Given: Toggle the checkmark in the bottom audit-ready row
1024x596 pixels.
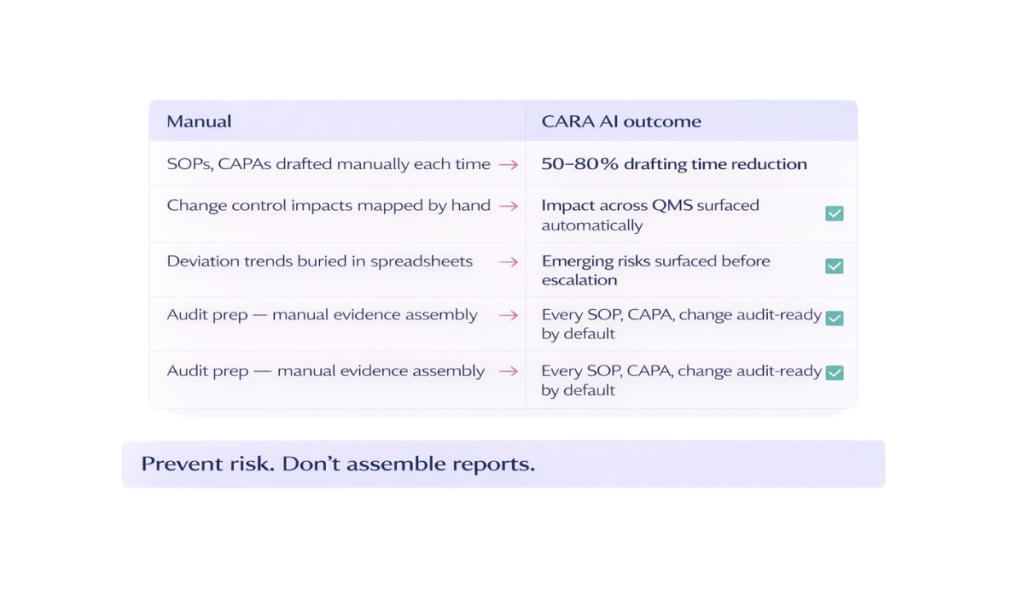Looking at the screenshot, I should (834, 373).
